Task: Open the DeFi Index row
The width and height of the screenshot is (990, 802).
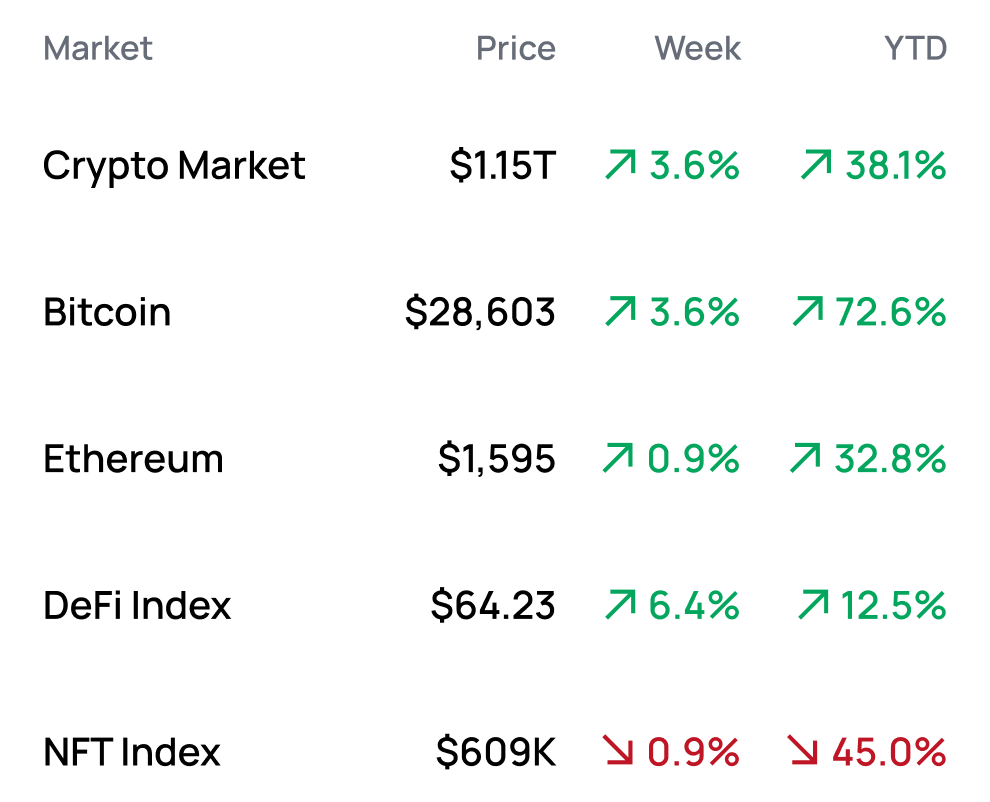Action: tap(137, 605)
